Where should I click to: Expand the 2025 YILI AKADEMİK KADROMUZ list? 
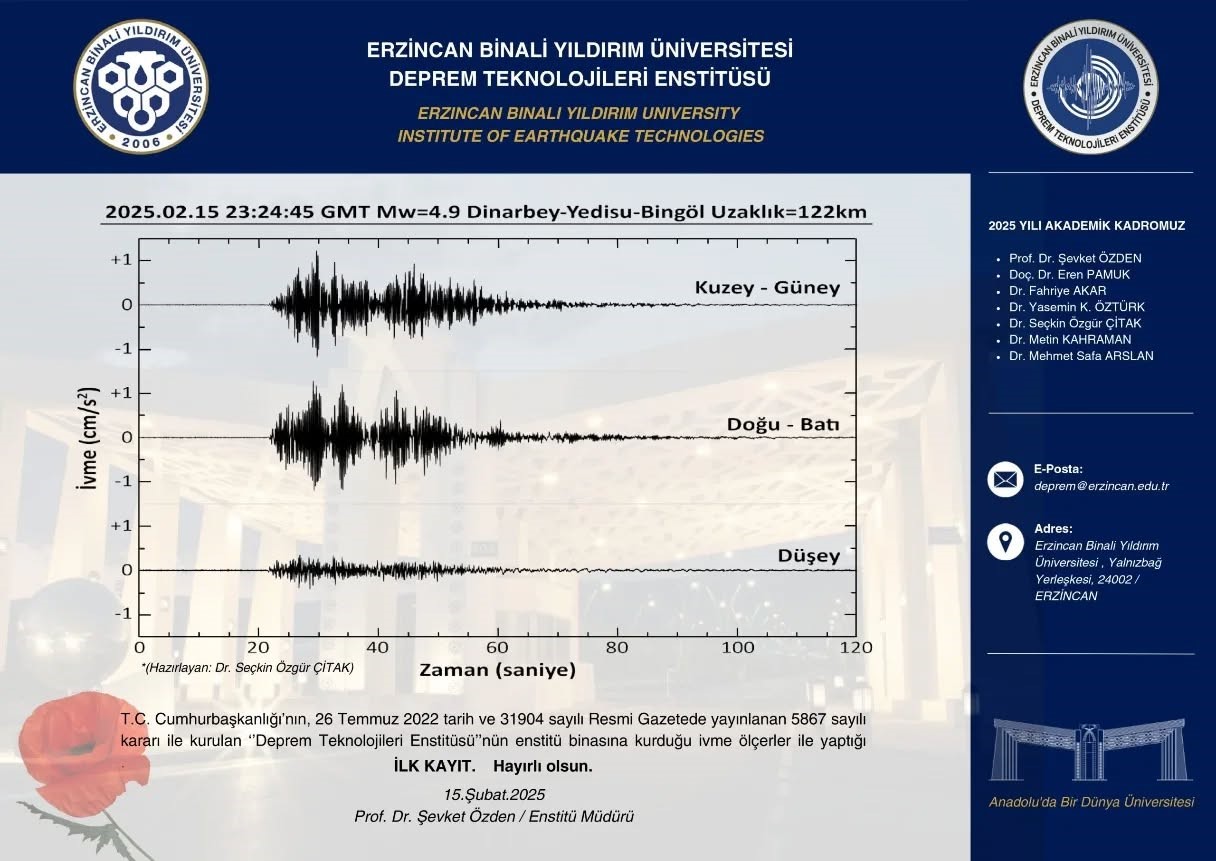1088,226
